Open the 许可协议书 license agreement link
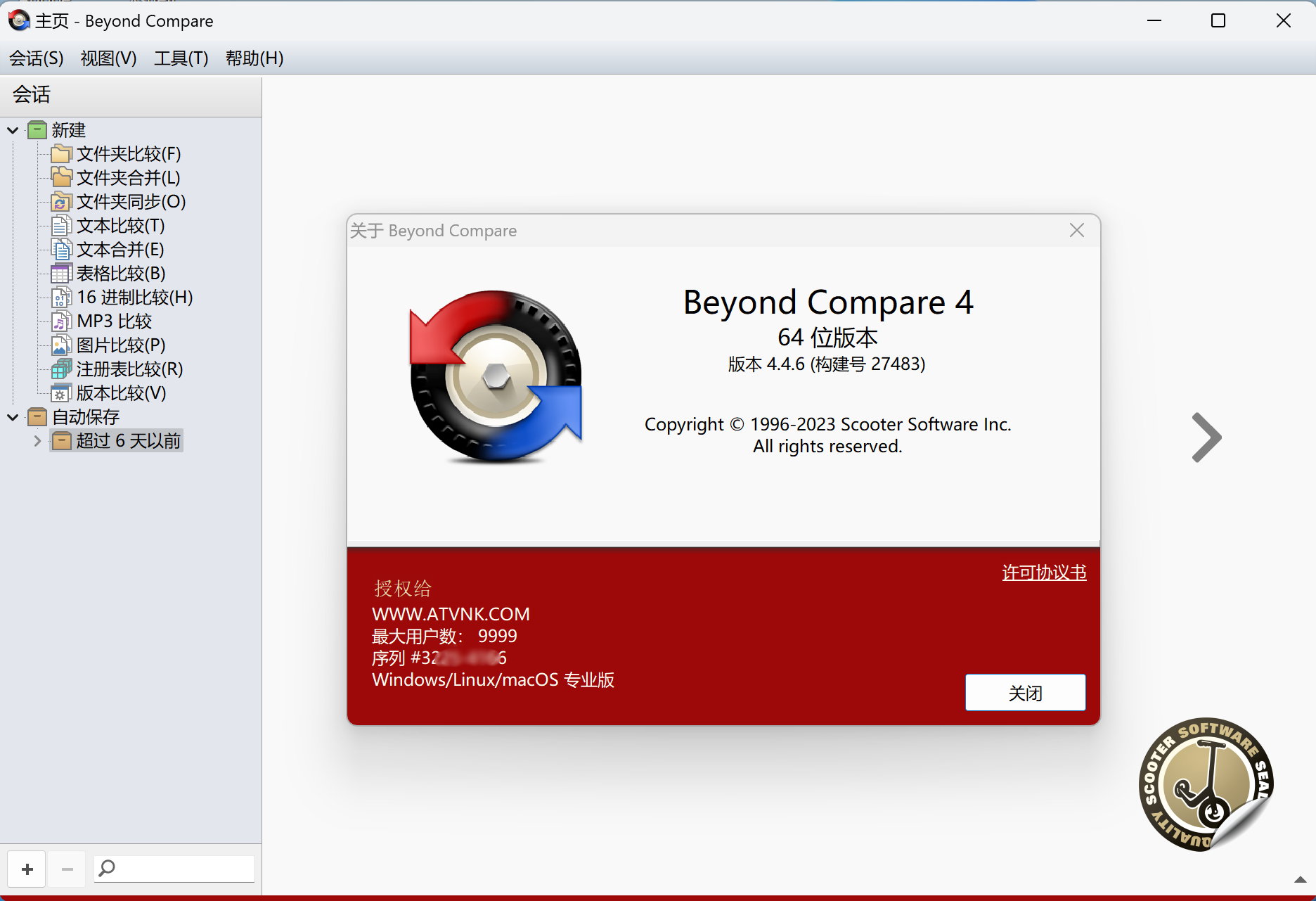The width and height of the screenshot is (1316, 901). [x=1044, y=573]
